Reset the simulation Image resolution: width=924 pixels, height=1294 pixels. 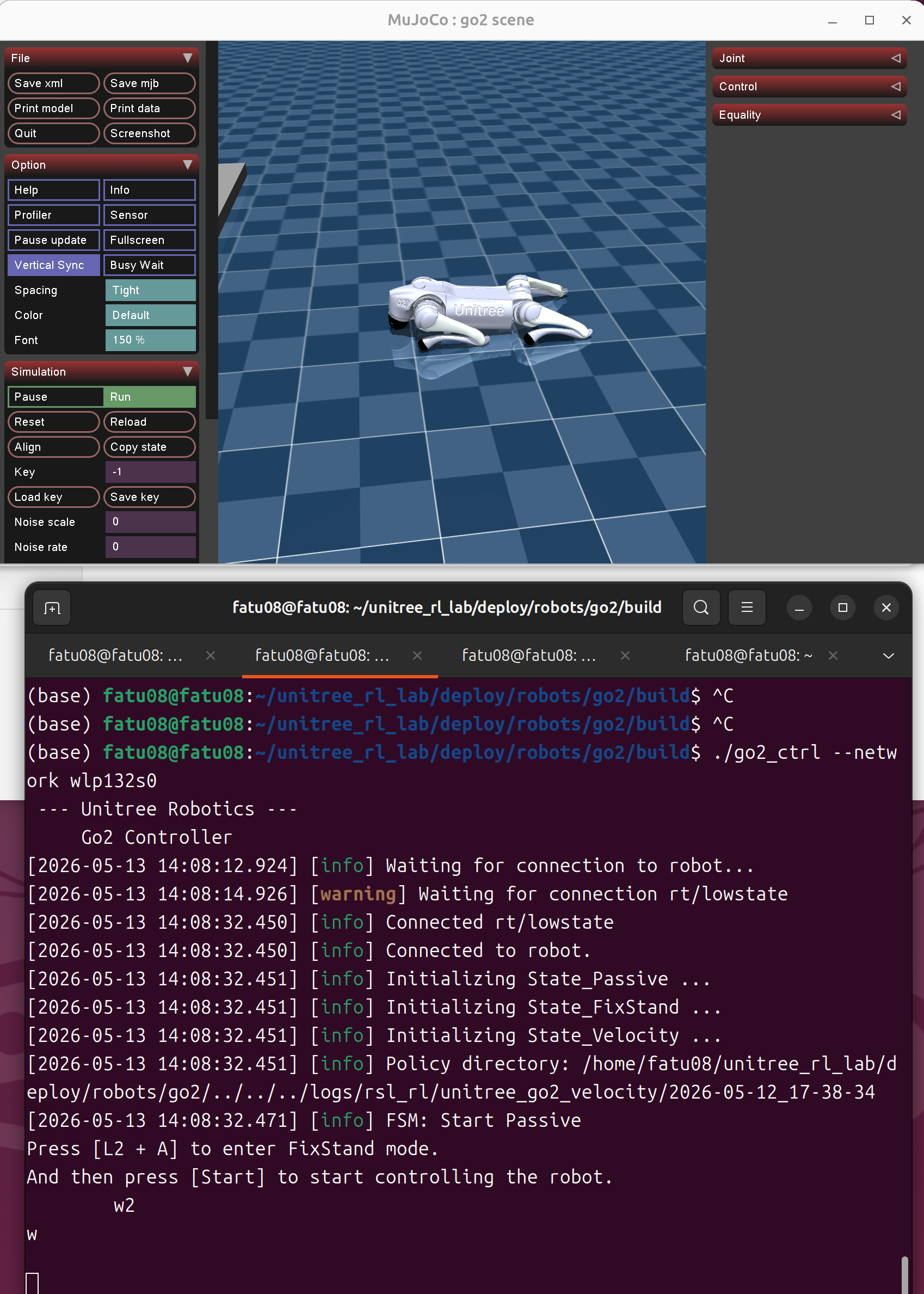pos(53,422)
